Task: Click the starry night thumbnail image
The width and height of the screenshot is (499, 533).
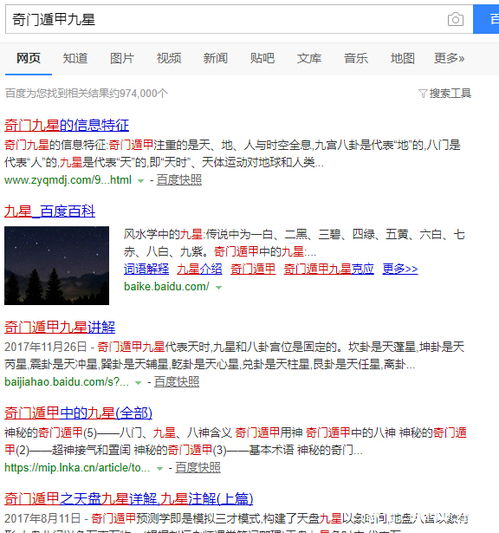Action: pyautogui.click(x=56, y=265)
